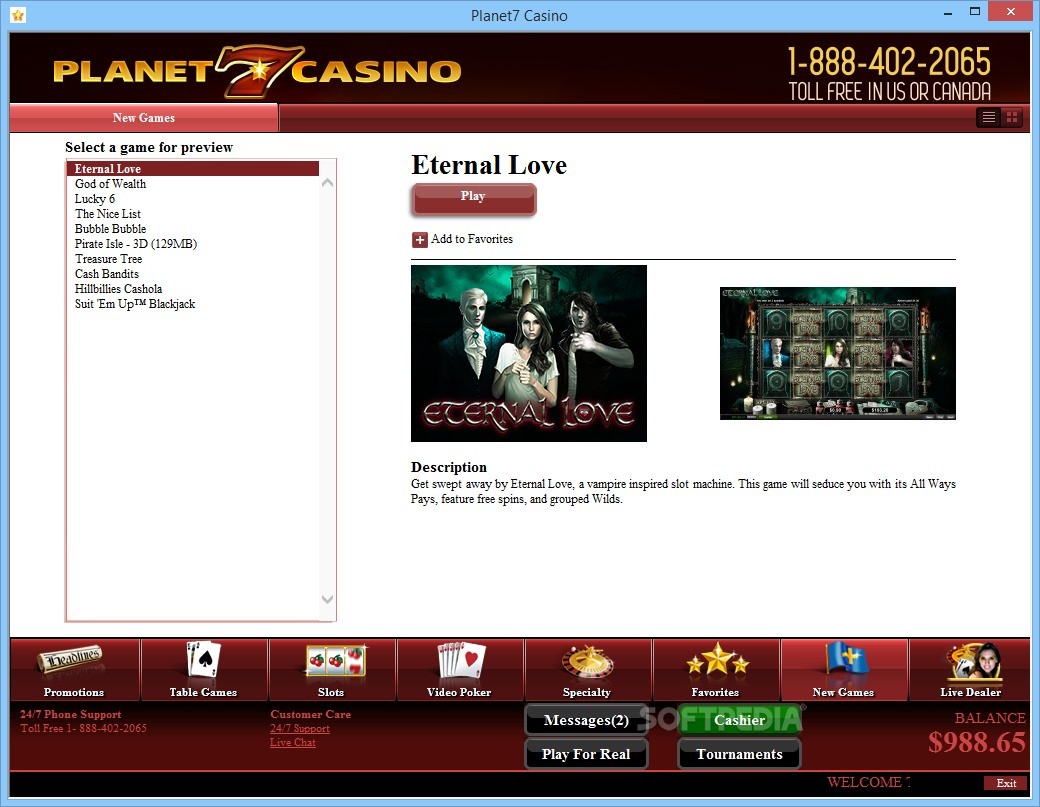Click the Exit button
1040x807 pixels.
[x=1006, y=783]
